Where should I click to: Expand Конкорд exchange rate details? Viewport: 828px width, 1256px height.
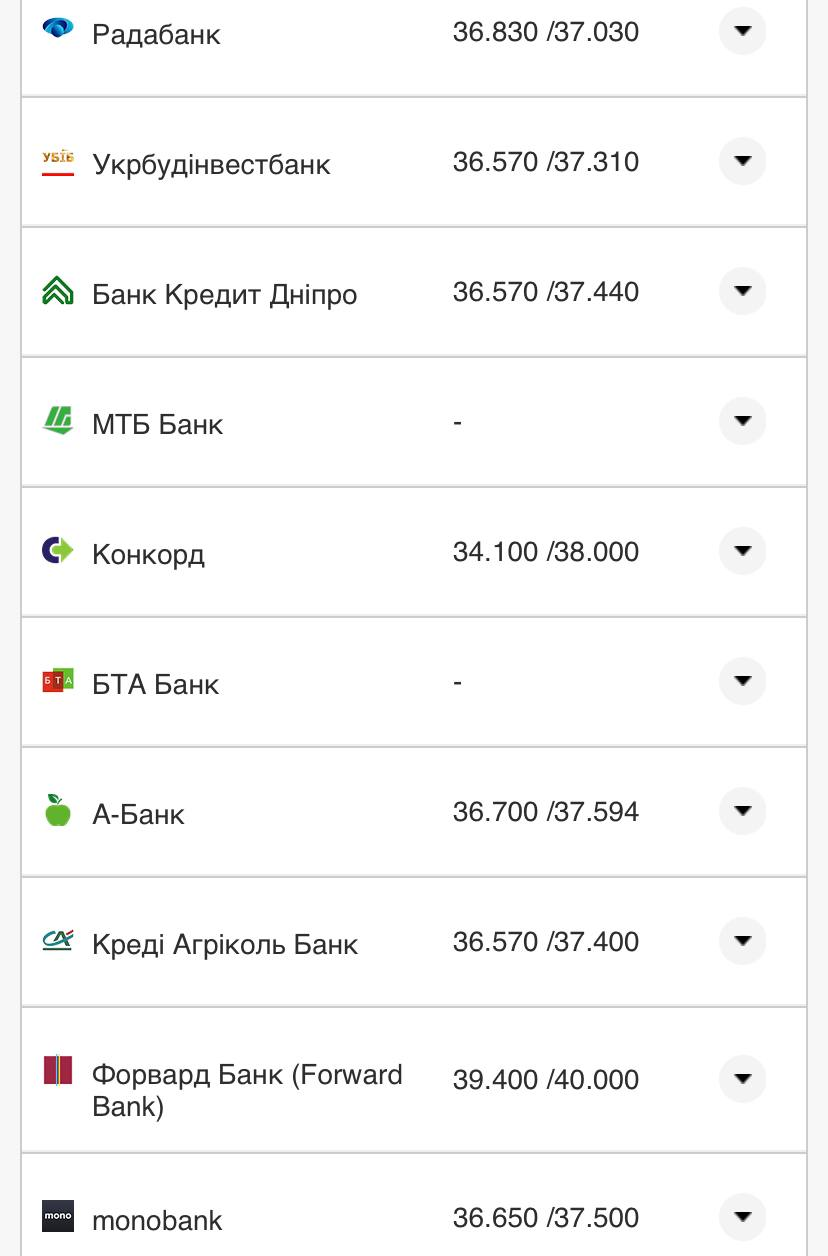742,551
